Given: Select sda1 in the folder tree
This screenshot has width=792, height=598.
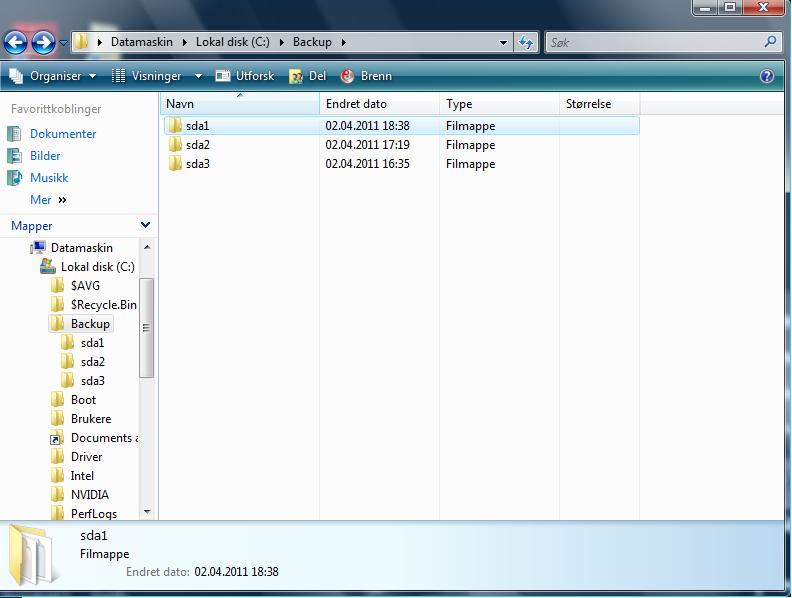Looking at the screenshot, I should (92, 343).
